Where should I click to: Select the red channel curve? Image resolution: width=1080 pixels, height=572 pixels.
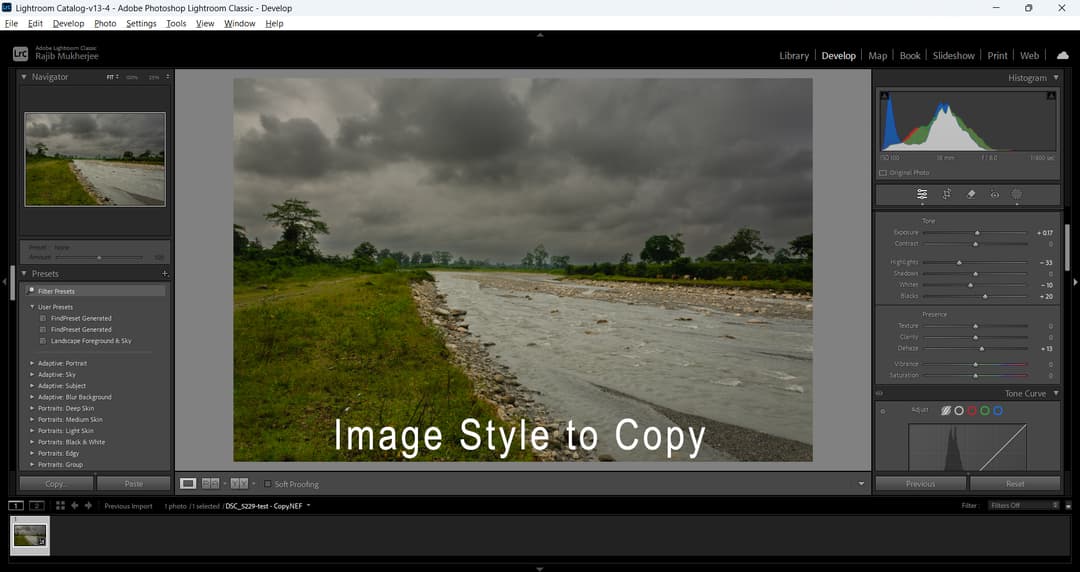(x=972, y=411)
